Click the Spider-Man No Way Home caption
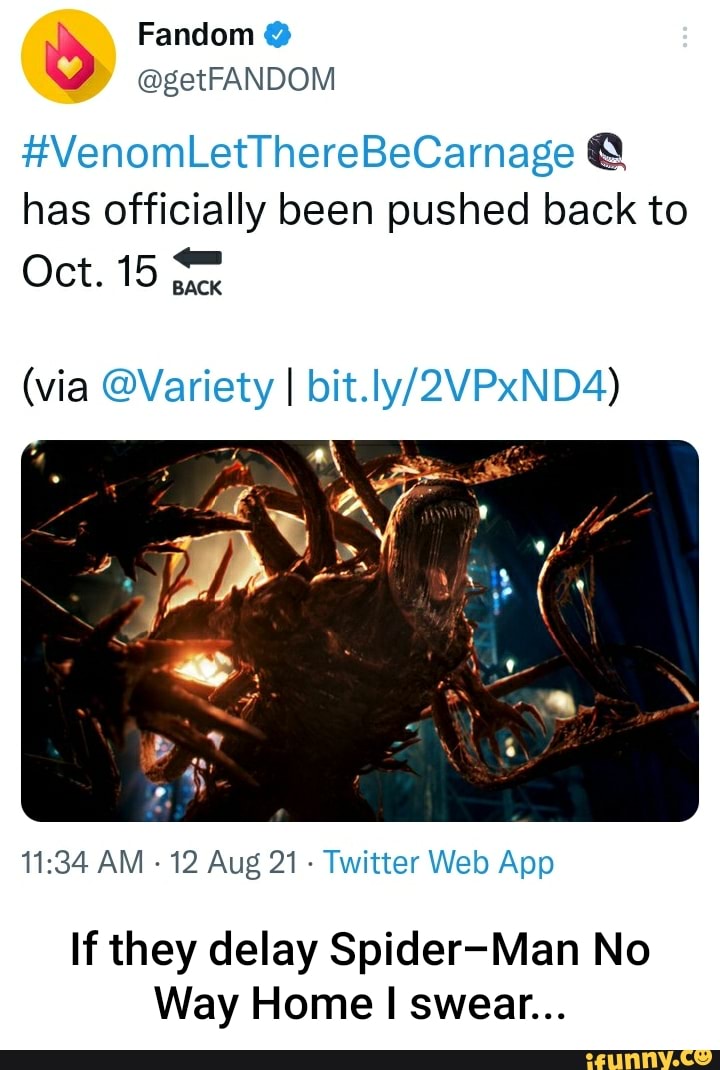 tap(360, 974)
